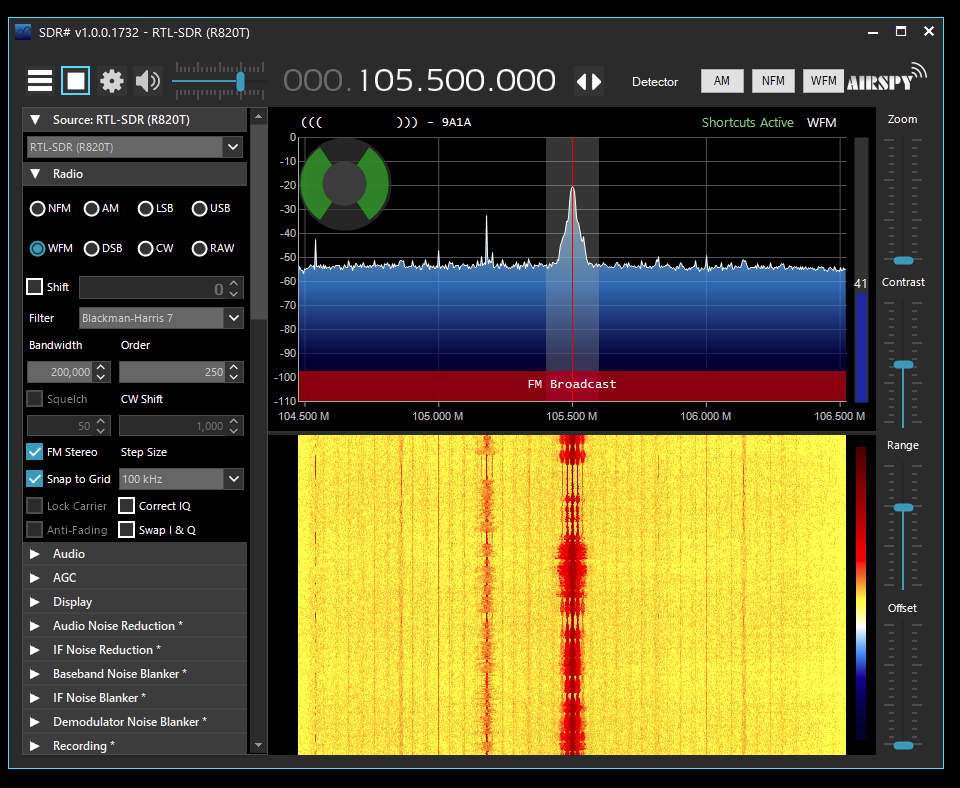Click the red waterfall signal trace
Screen dimensions: 960x788
572,595
